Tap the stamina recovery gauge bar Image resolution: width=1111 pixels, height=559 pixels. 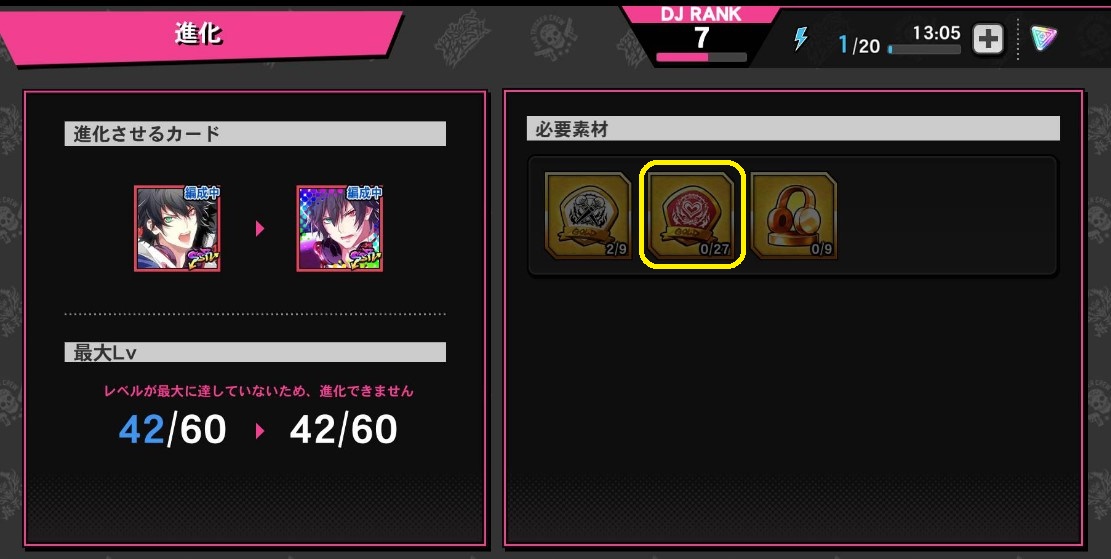point(925,50)
